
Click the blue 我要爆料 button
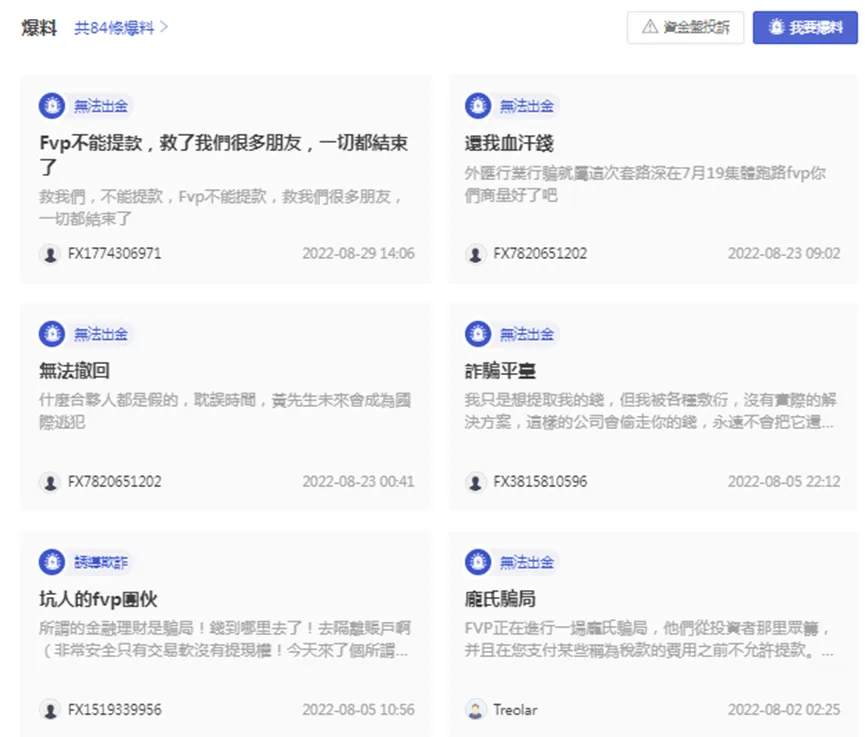pyautogui.click(x=805, y=27)
